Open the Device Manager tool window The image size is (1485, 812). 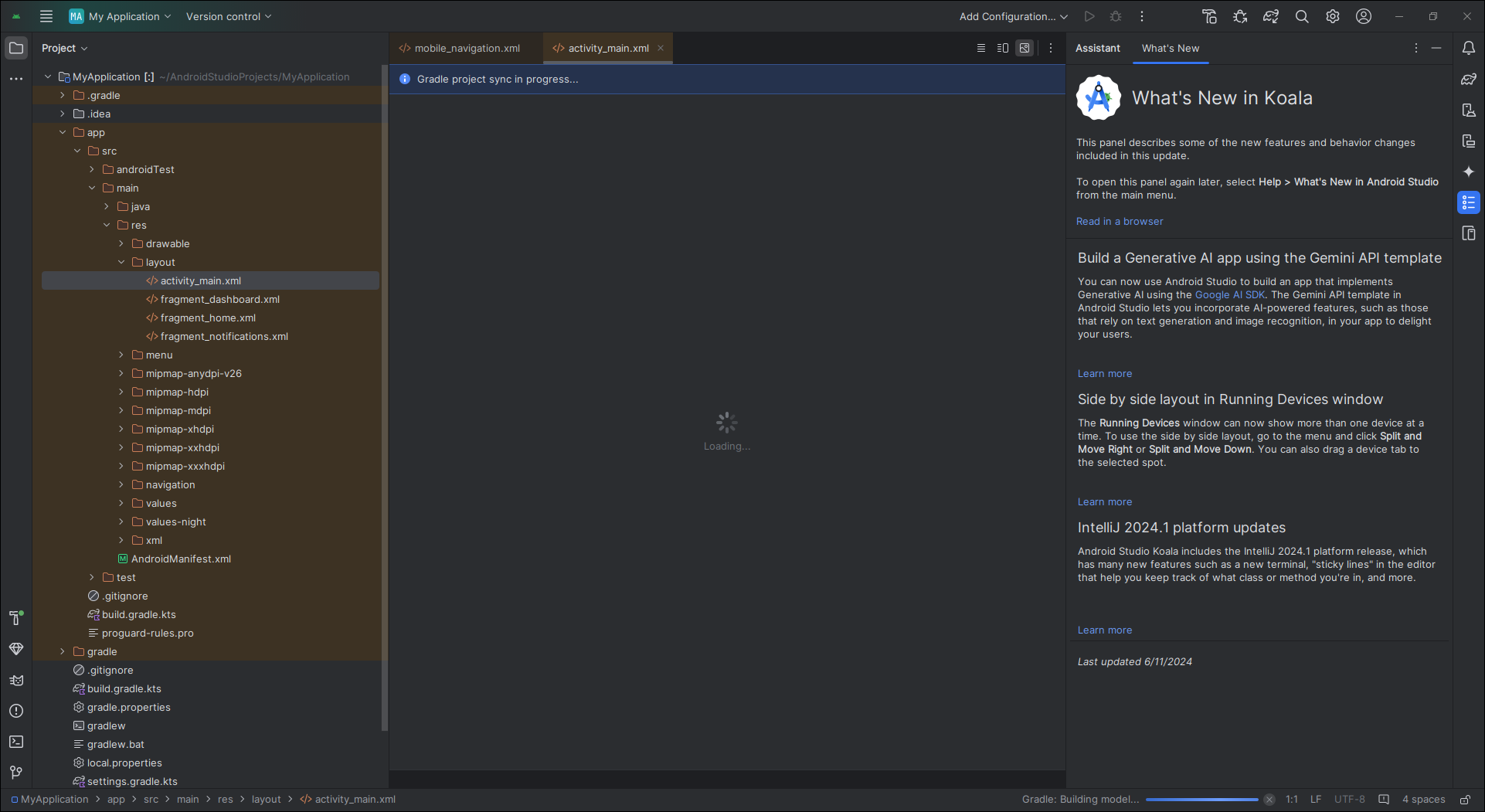click(x=1469, y=110)
